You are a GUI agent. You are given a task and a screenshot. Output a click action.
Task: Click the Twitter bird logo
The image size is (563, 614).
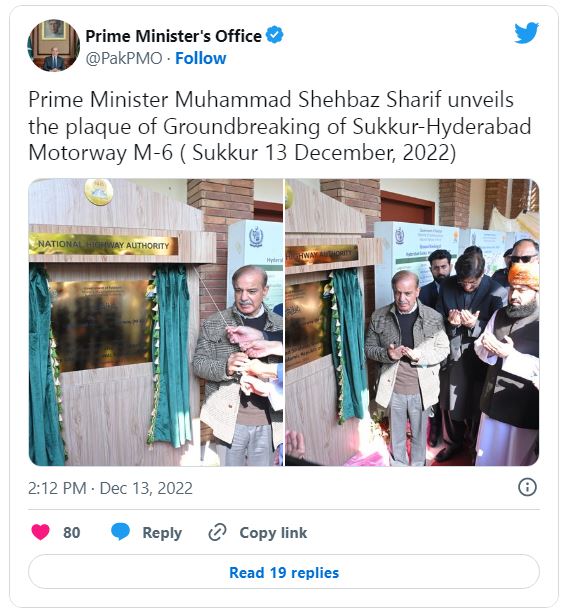click(526, 33)
